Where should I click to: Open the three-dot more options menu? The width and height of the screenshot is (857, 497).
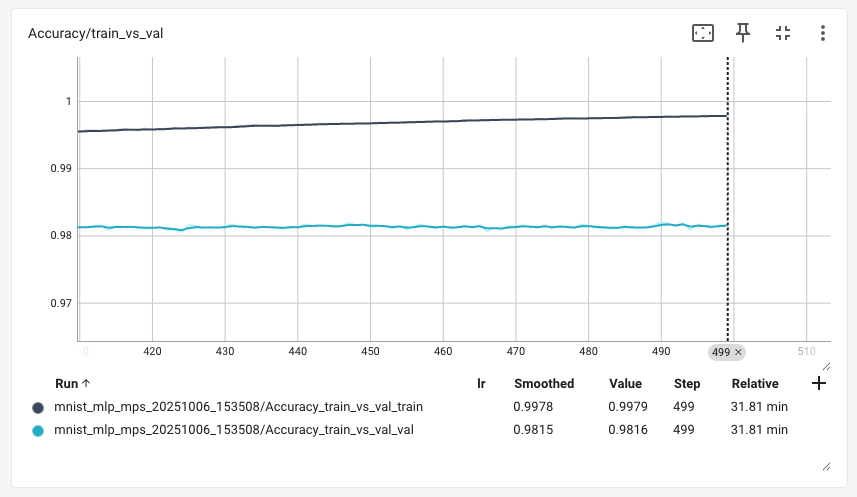coord(822,33)
